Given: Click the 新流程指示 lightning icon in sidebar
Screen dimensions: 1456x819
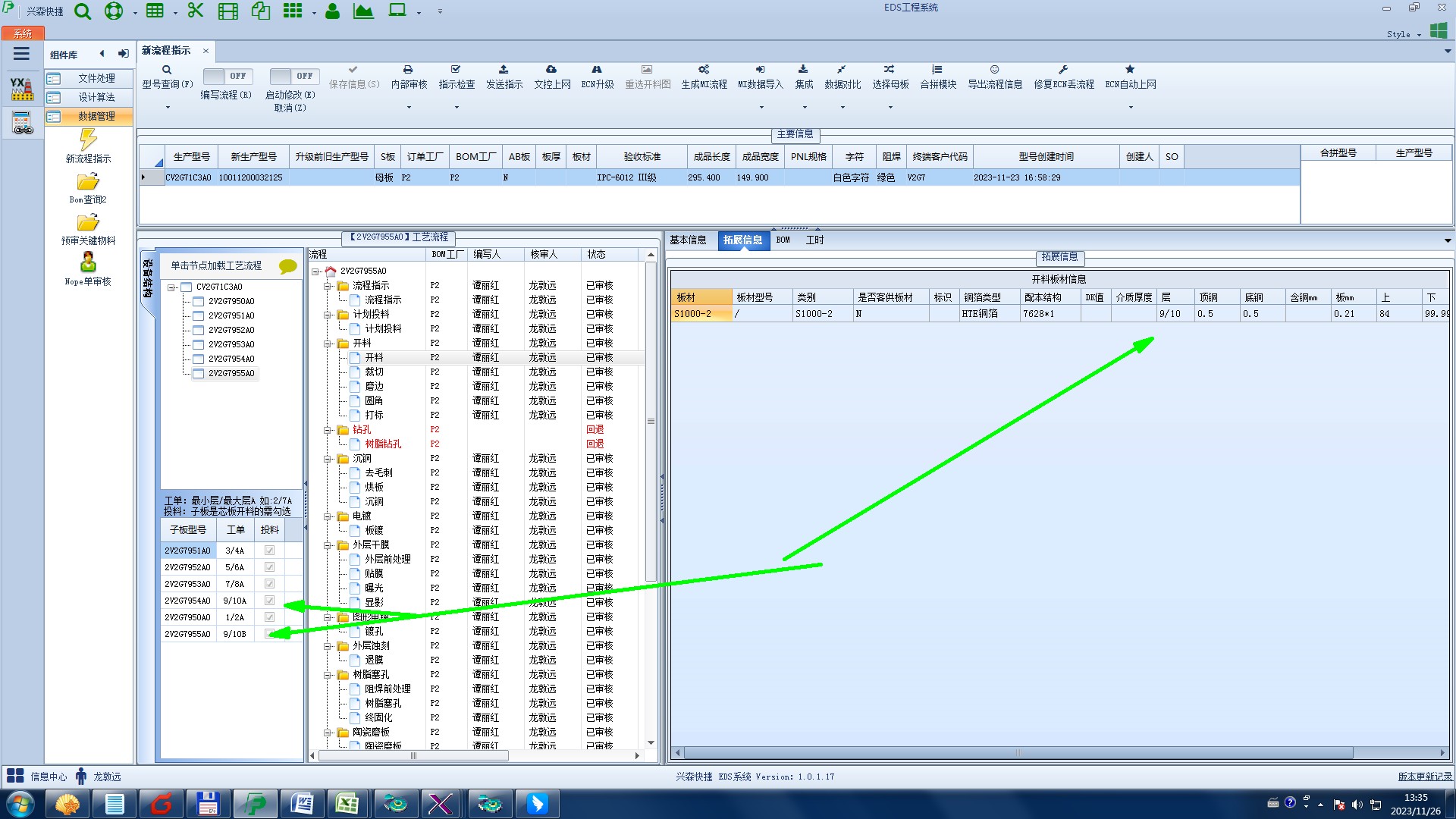Looking at the screenshot, I should click(x=88, y=140).
